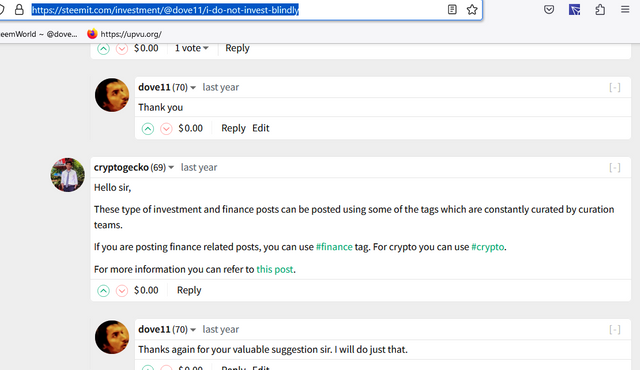The height and width of the screenshot is (370, 640).
Task: Collapse cryptogecko's comment with [-]
Action: click(615, 167)
